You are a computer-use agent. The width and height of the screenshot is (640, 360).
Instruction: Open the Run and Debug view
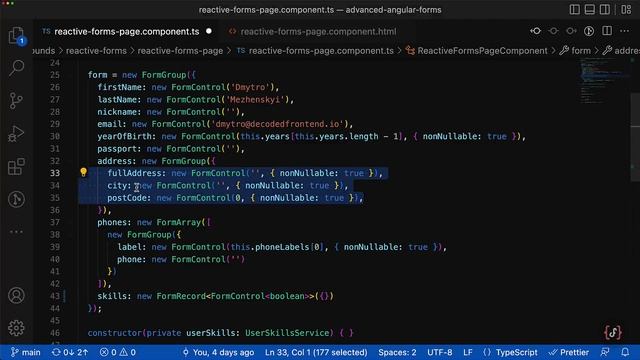(16, 133)
